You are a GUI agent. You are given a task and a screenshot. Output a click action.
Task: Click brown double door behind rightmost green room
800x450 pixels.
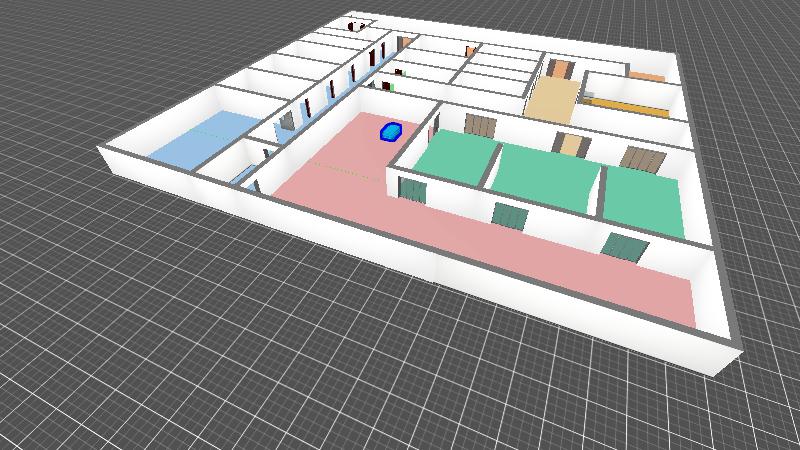point(638,159)
